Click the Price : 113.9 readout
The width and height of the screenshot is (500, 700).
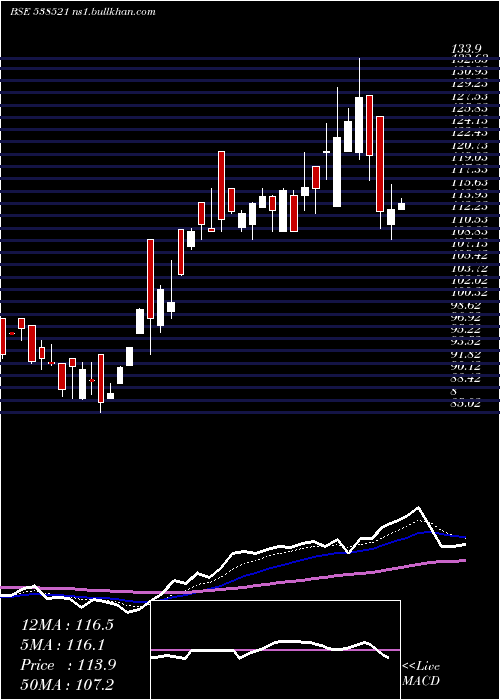[x=68, y=665]
